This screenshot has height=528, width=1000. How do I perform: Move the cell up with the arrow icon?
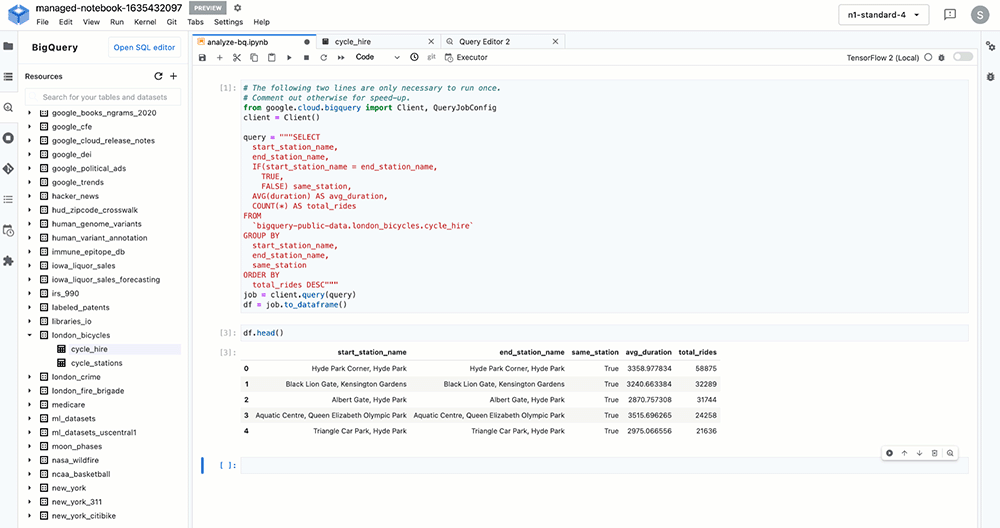click(x=904, y=453)
